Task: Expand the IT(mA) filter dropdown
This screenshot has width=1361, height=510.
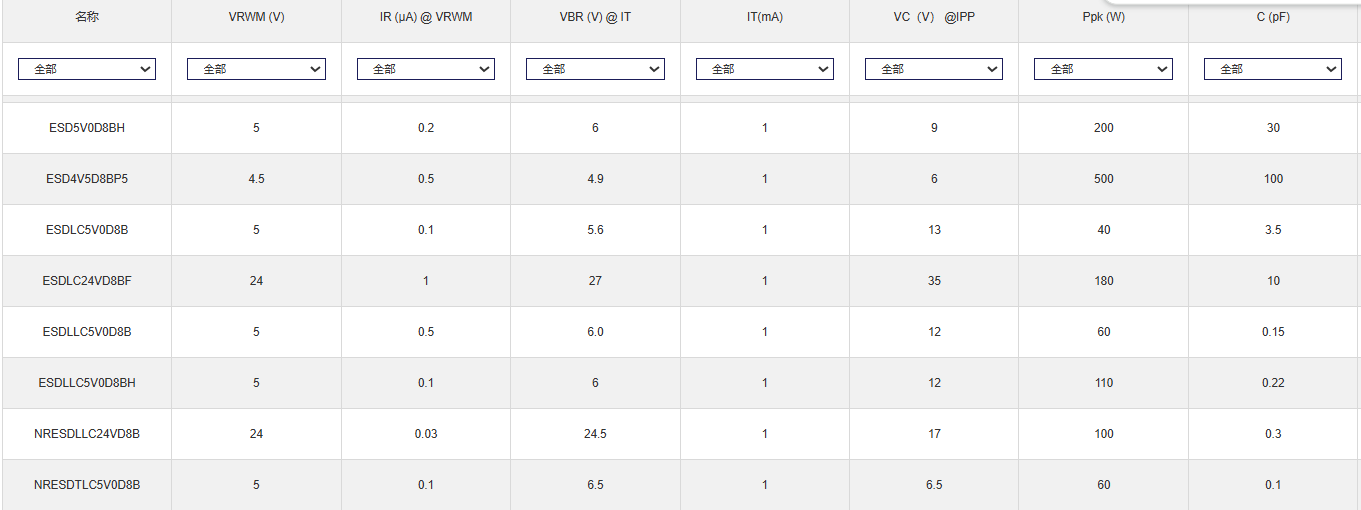Action: [x=765, y=69]
